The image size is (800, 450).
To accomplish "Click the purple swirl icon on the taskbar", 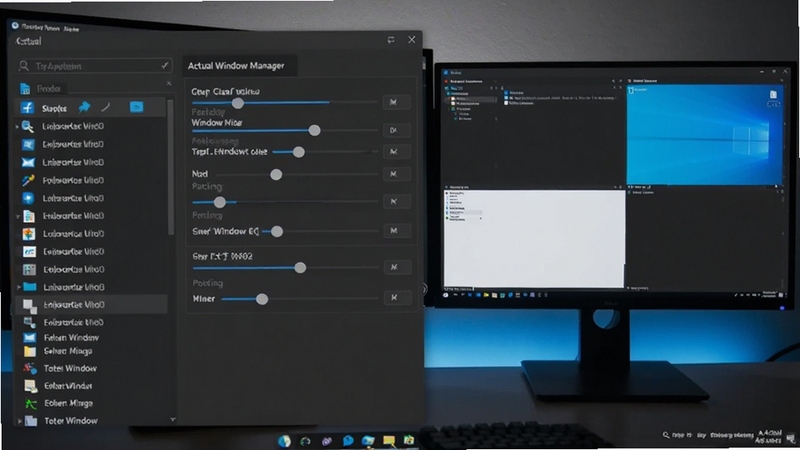I will 327,441.
